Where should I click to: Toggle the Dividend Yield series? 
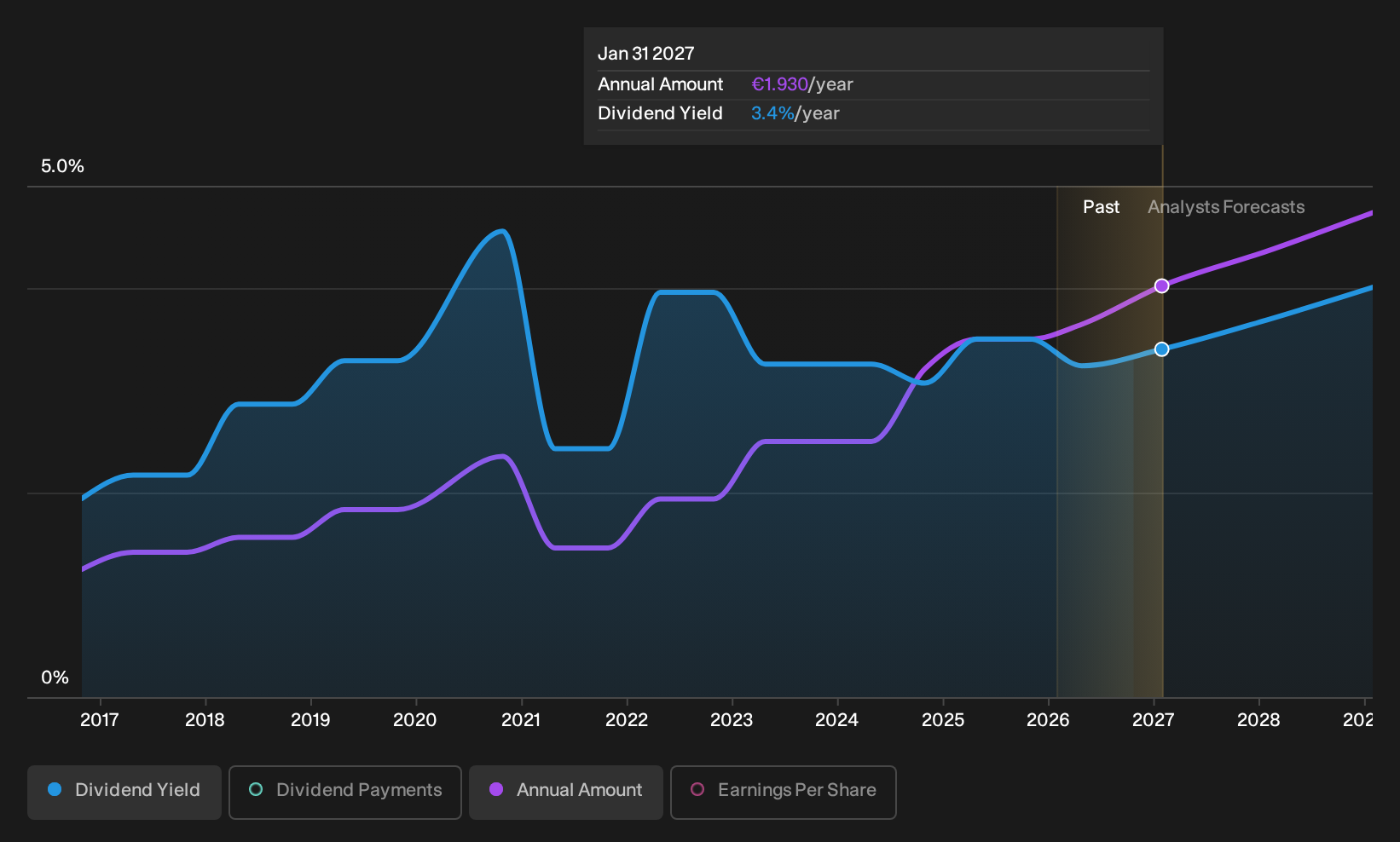click(124, 792)
